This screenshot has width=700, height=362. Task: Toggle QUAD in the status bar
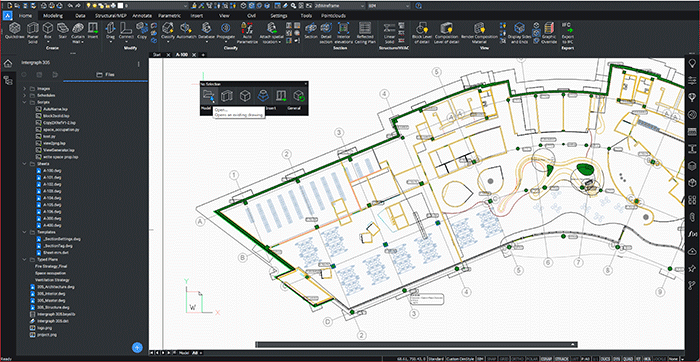coord(628,359)
